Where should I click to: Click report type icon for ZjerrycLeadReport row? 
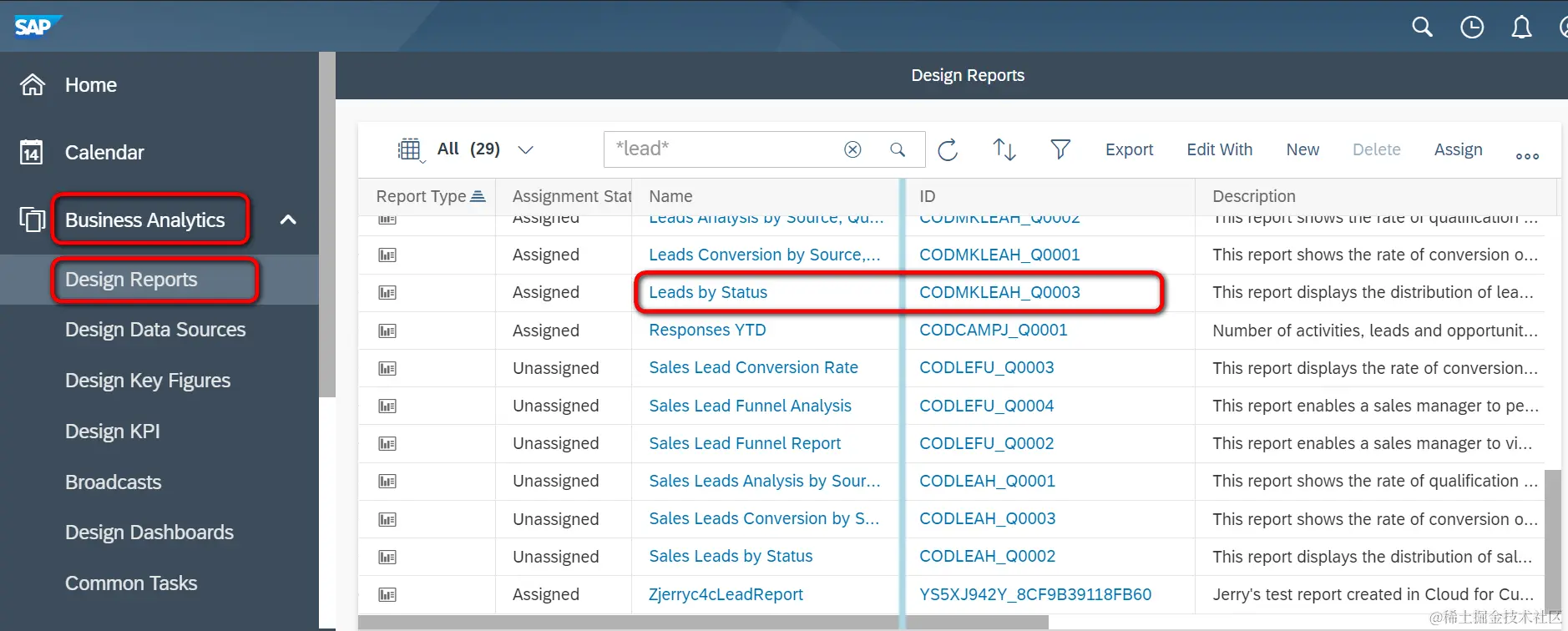click(387, 594)
